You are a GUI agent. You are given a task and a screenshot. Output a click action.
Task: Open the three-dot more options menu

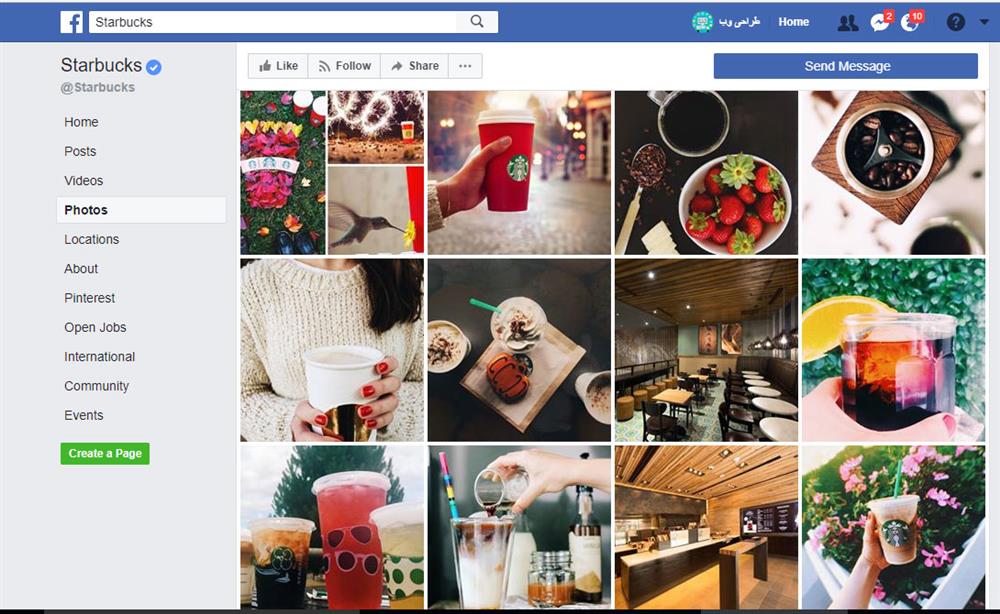[465, 66]
